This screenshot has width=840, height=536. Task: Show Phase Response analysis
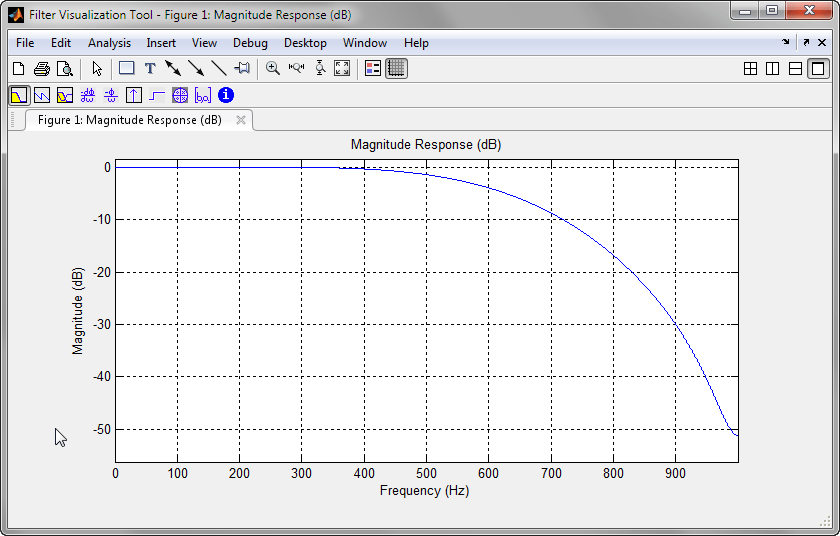[42, 96]
